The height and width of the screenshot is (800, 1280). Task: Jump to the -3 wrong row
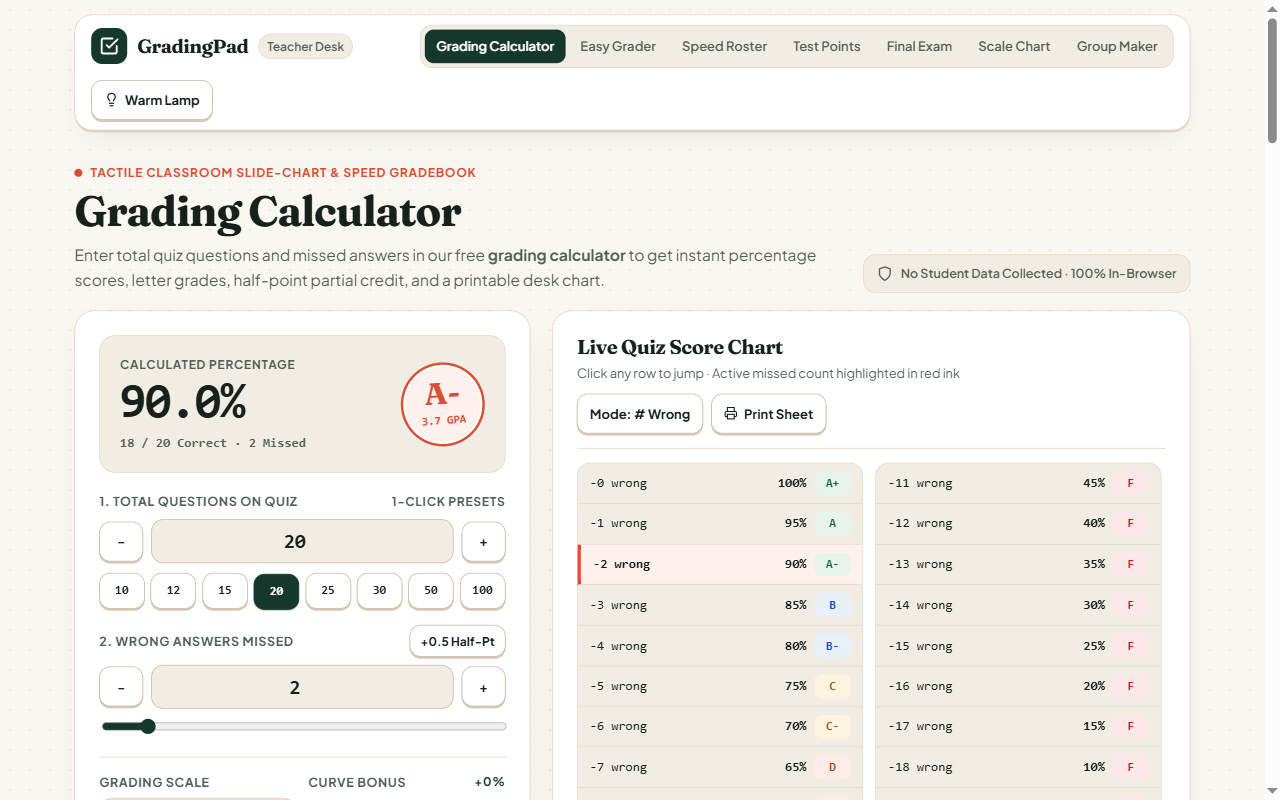click(720, 605)
